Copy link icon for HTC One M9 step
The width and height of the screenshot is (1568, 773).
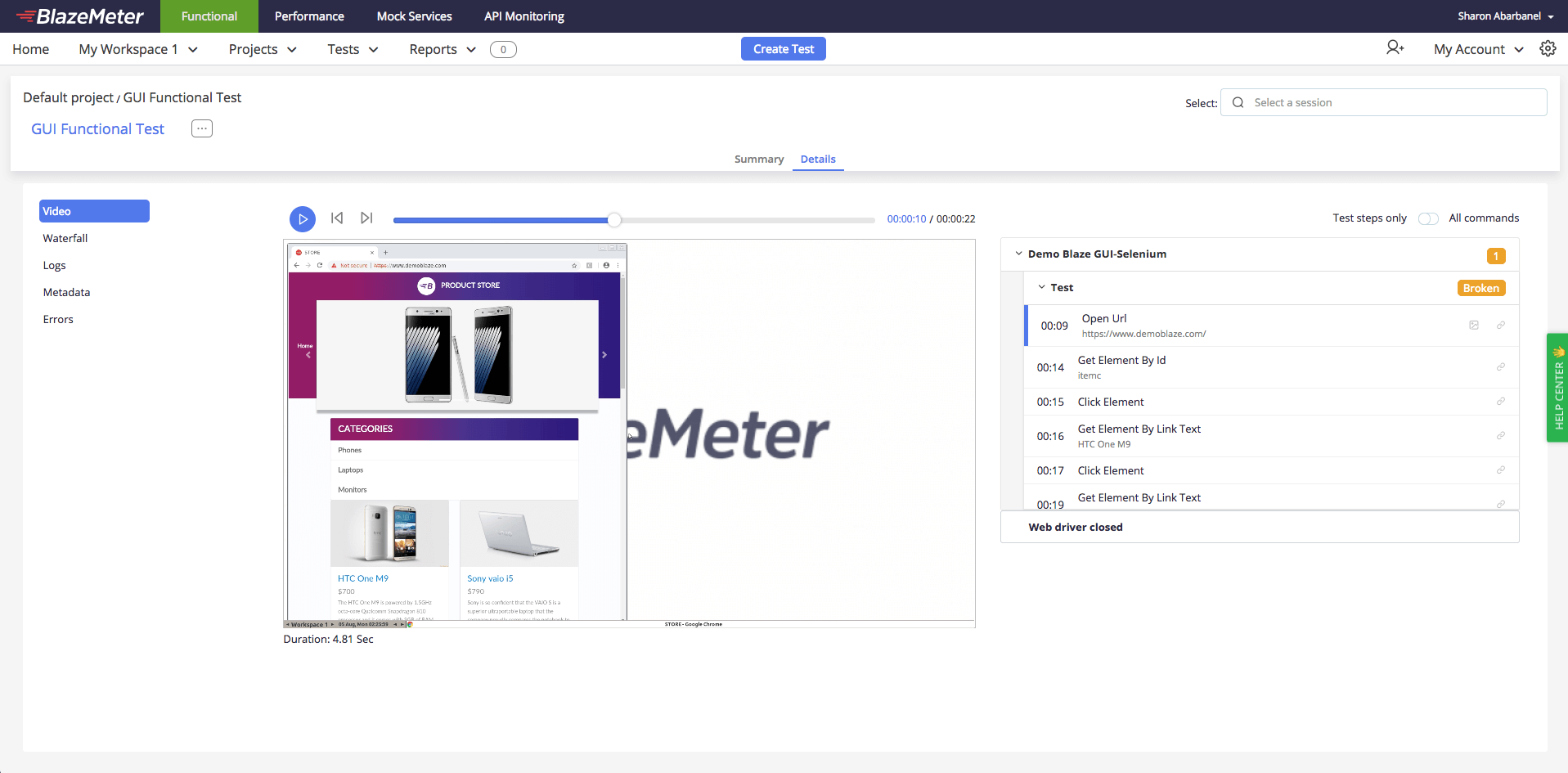[1501, 436]
